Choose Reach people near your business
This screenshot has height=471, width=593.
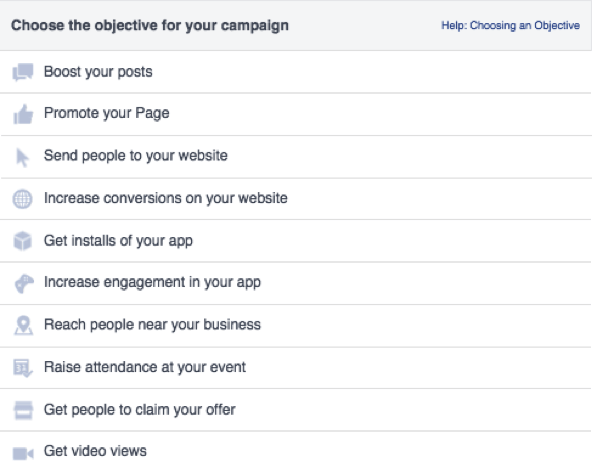296,325
